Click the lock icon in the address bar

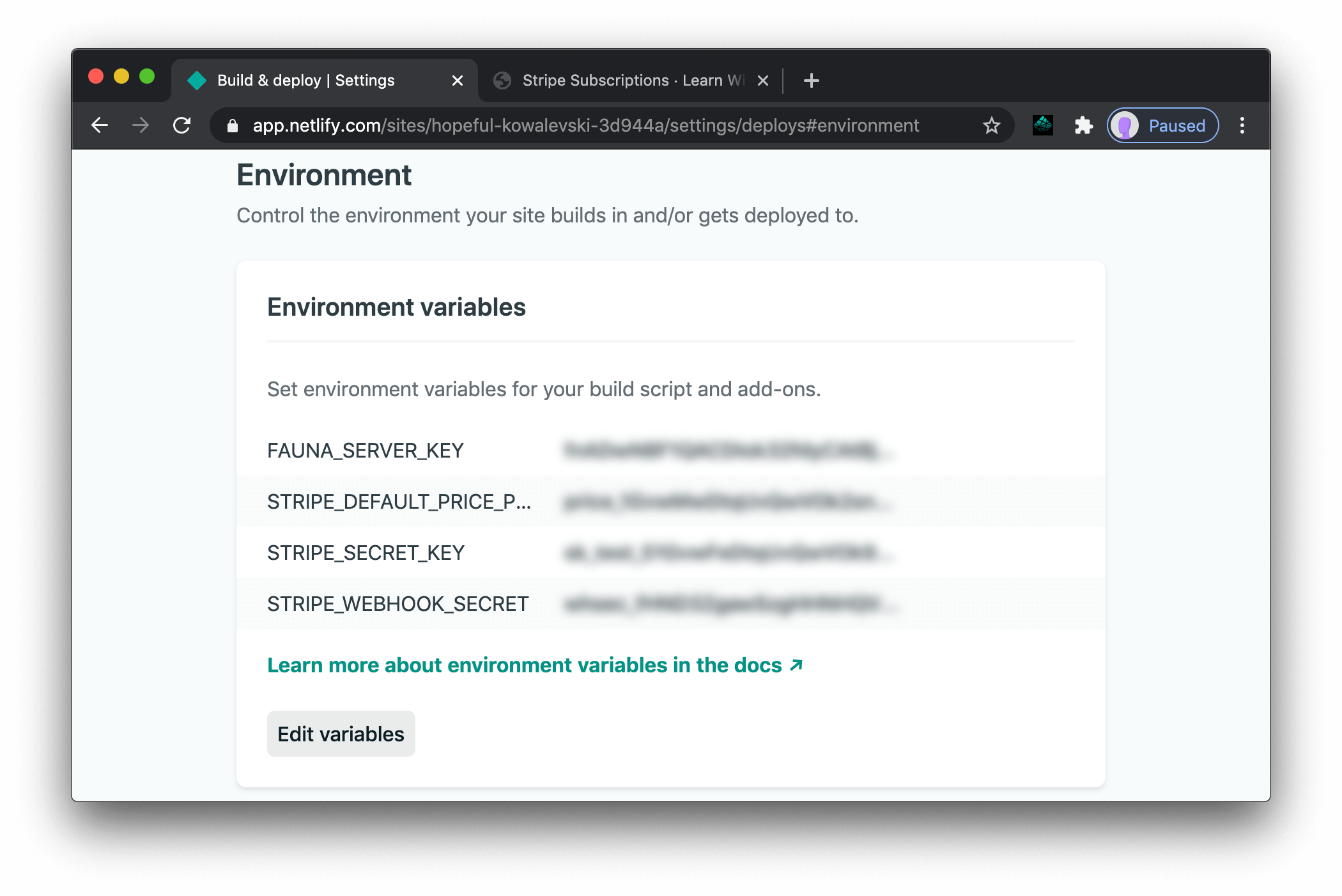(232, 125)
